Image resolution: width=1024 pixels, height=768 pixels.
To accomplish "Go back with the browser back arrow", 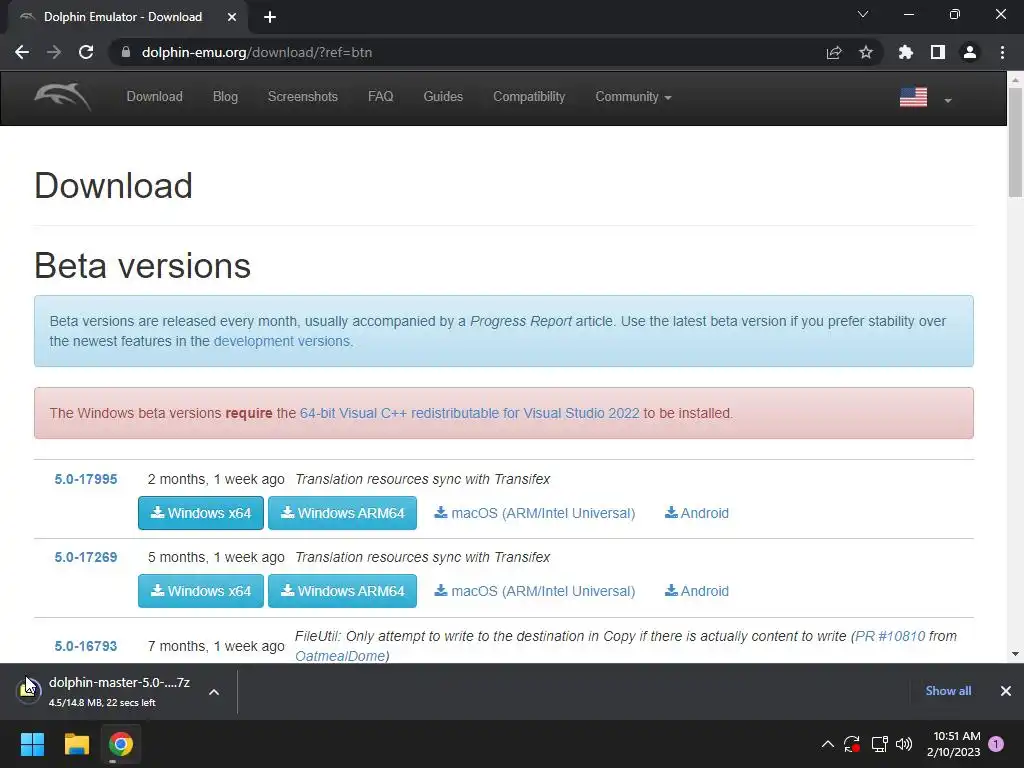I will pos(22,52).
